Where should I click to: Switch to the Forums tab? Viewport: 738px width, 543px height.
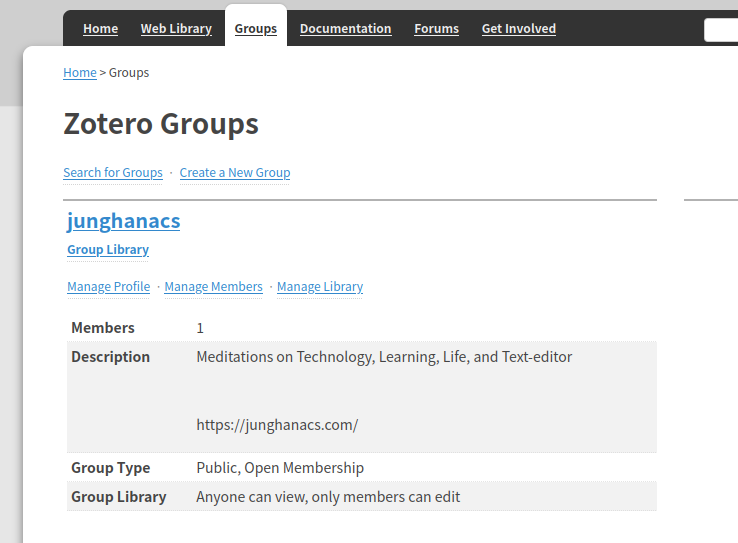(x=436, y=29)
